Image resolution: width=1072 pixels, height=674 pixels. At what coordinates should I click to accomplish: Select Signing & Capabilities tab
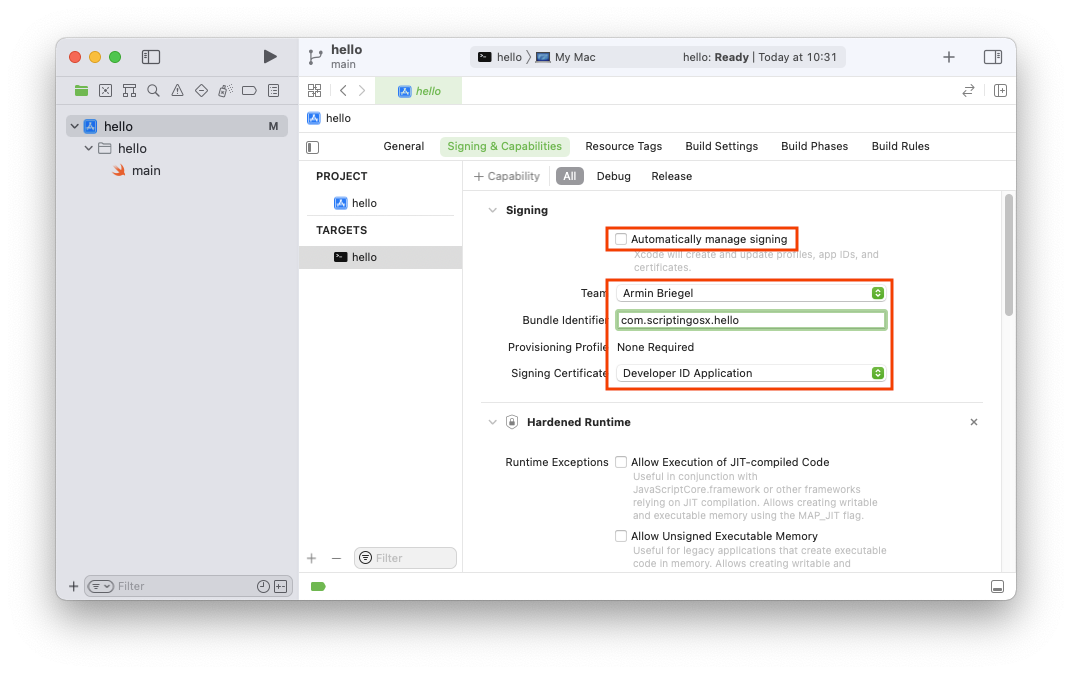tap(505, 146)
